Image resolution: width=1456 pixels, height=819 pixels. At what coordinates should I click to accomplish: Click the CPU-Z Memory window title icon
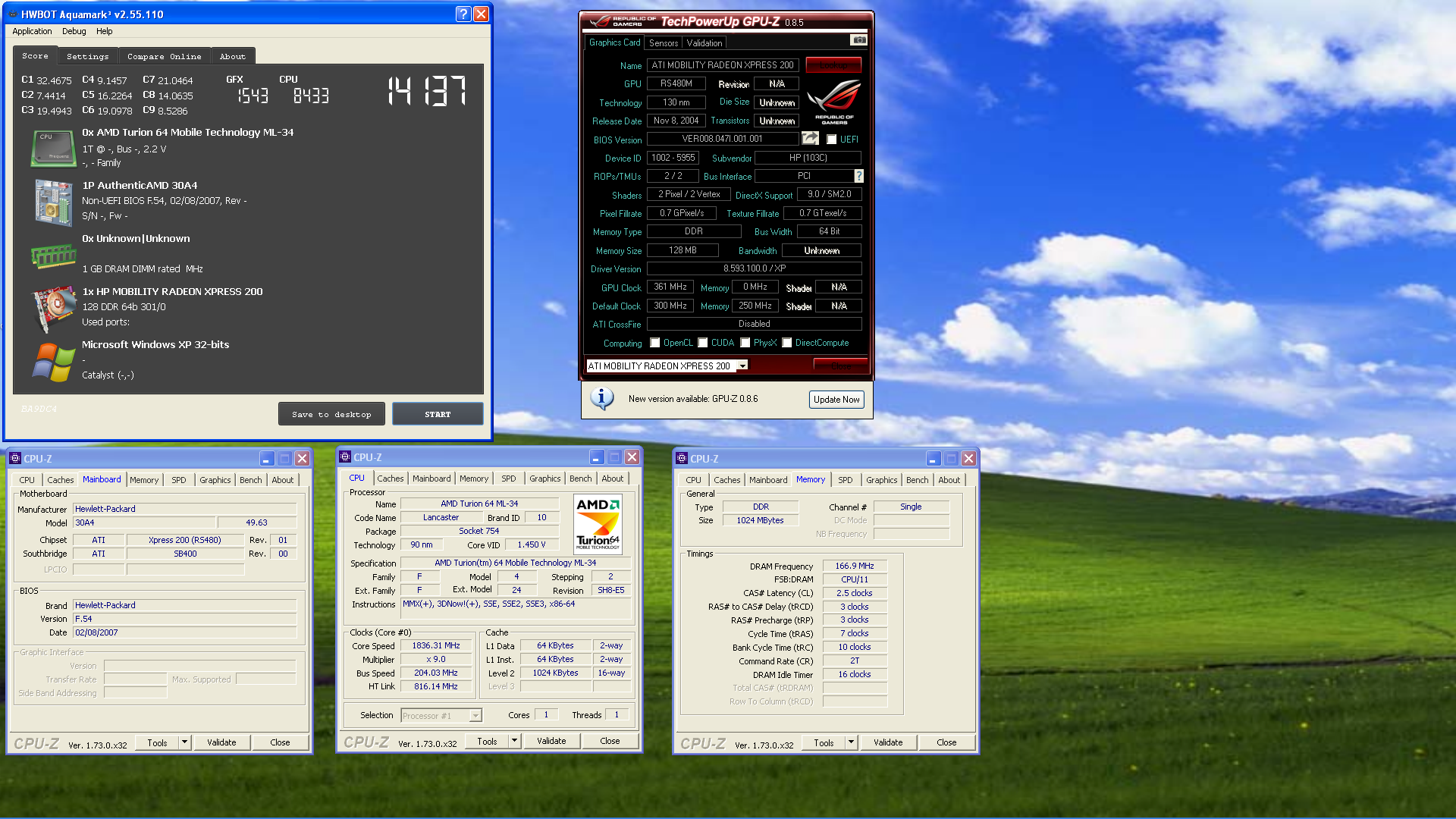click(x=681, y=458)
